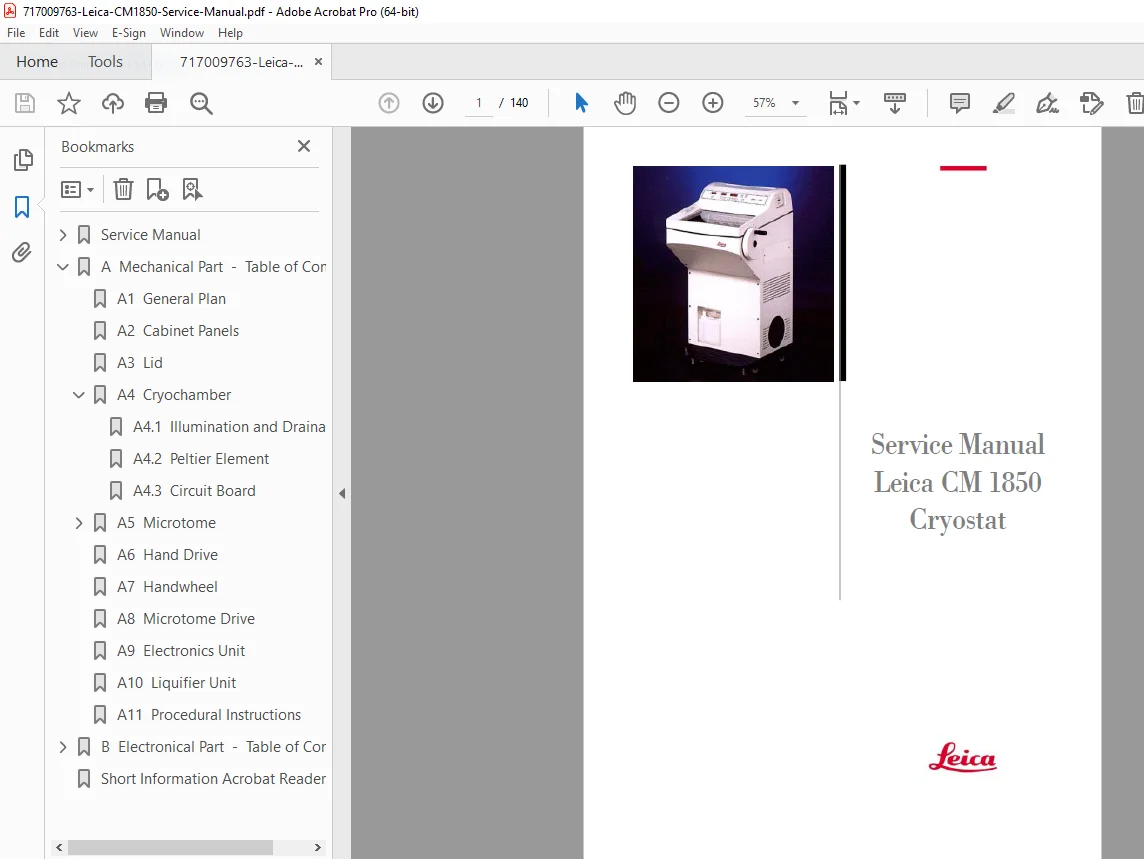This screenshot has height=859, width=1144.
Task: Activate the Hand pan tool
Action: click(x=625, y=103)
